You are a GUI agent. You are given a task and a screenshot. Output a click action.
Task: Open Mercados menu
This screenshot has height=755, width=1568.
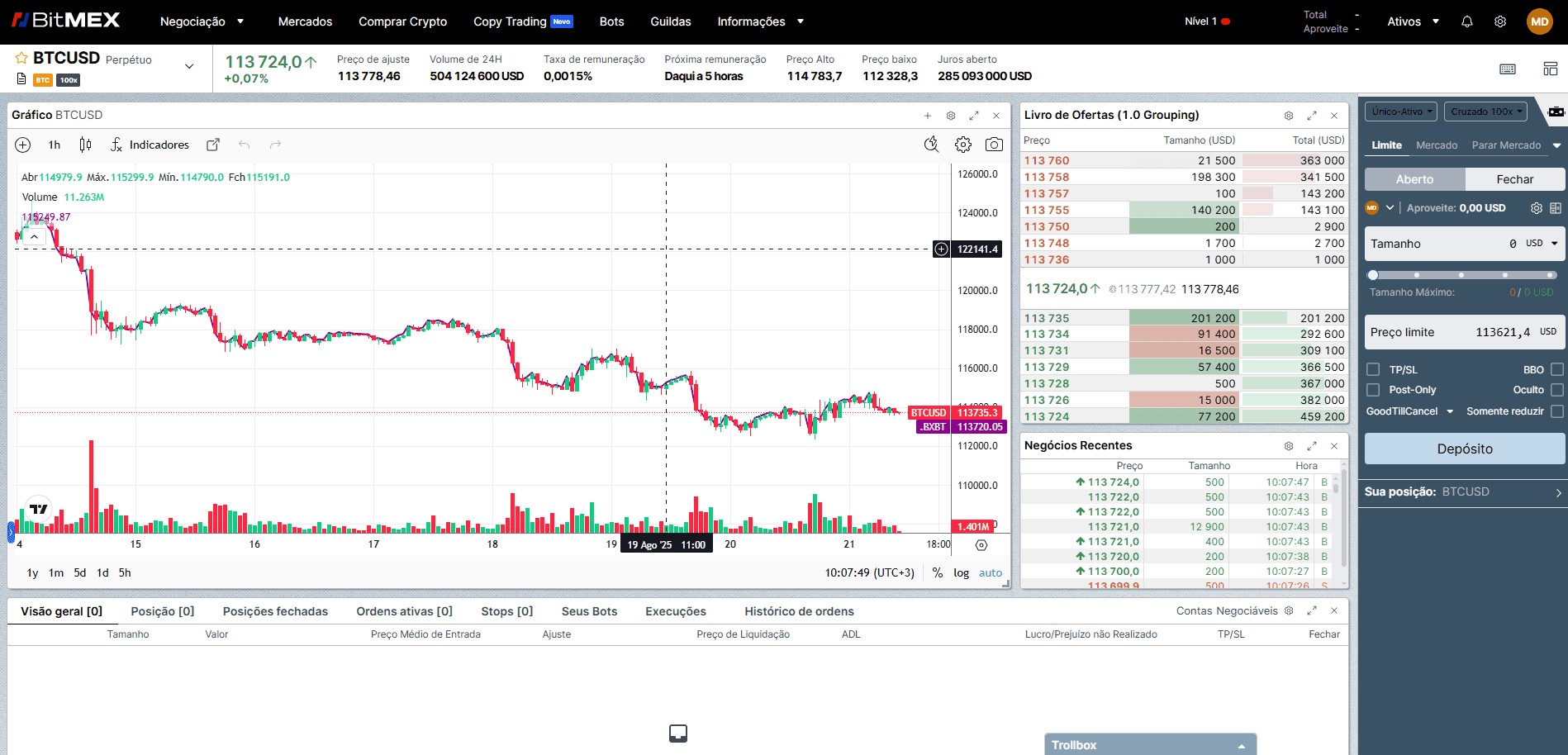coord(305,21)
